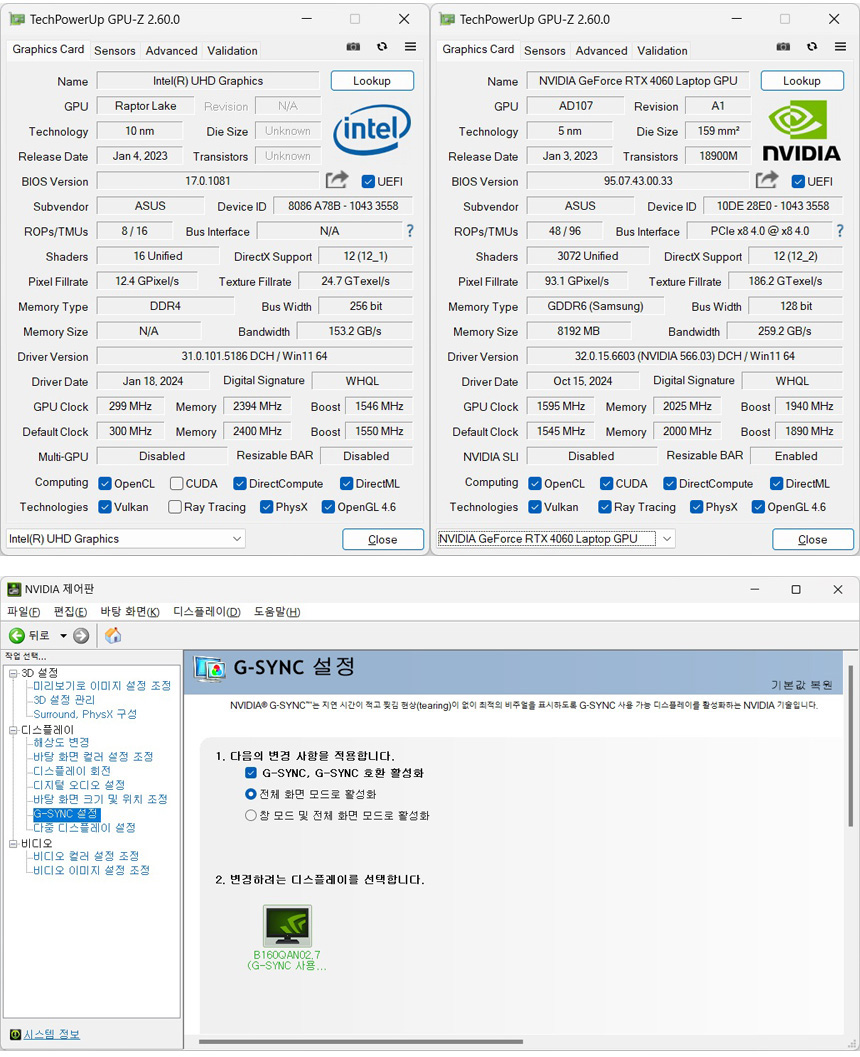Open the 디스플레이(D) menu

[207, 611]
